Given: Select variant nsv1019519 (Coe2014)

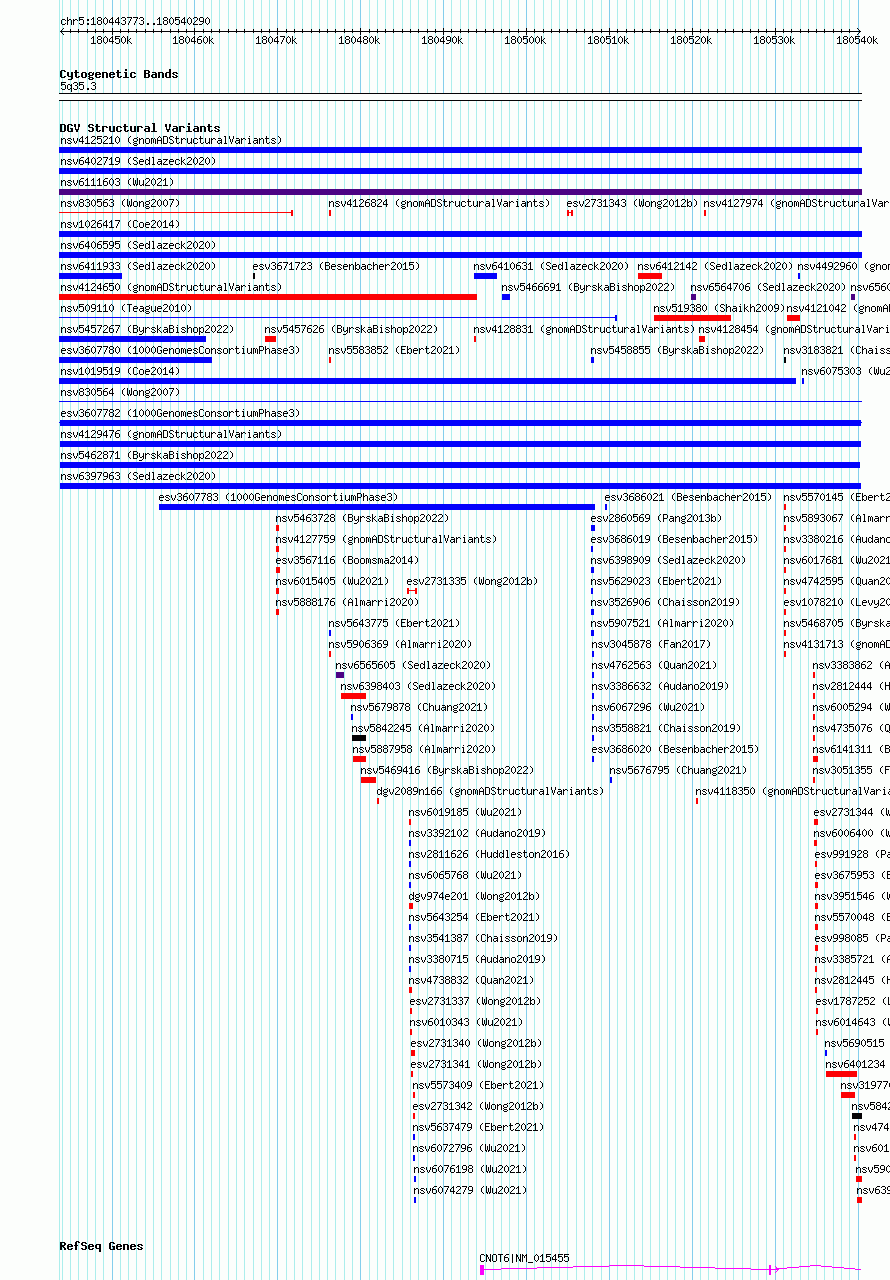Looking at the screenshot, I should [120, 371].
